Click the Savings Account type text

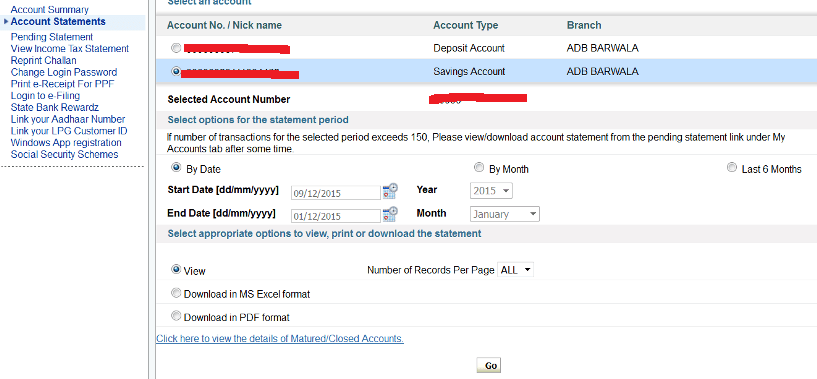[469, 71]
